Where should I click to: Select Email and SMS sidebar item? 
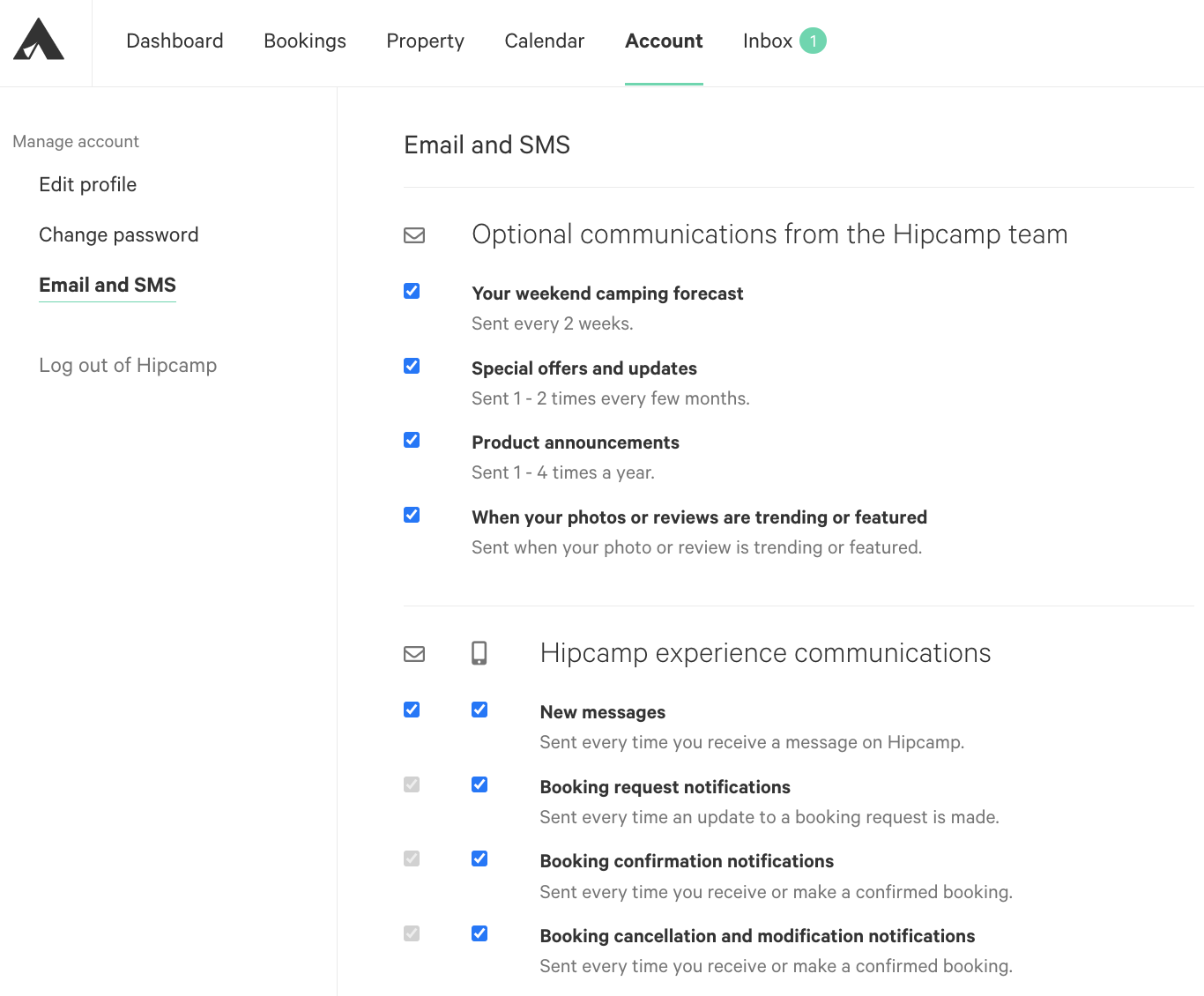click(x=108, y=285)
